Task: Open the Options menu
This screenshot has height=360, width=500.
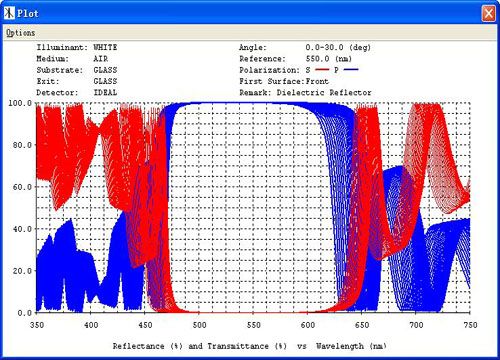Action: pyautogui.click(x=20, y=33)
